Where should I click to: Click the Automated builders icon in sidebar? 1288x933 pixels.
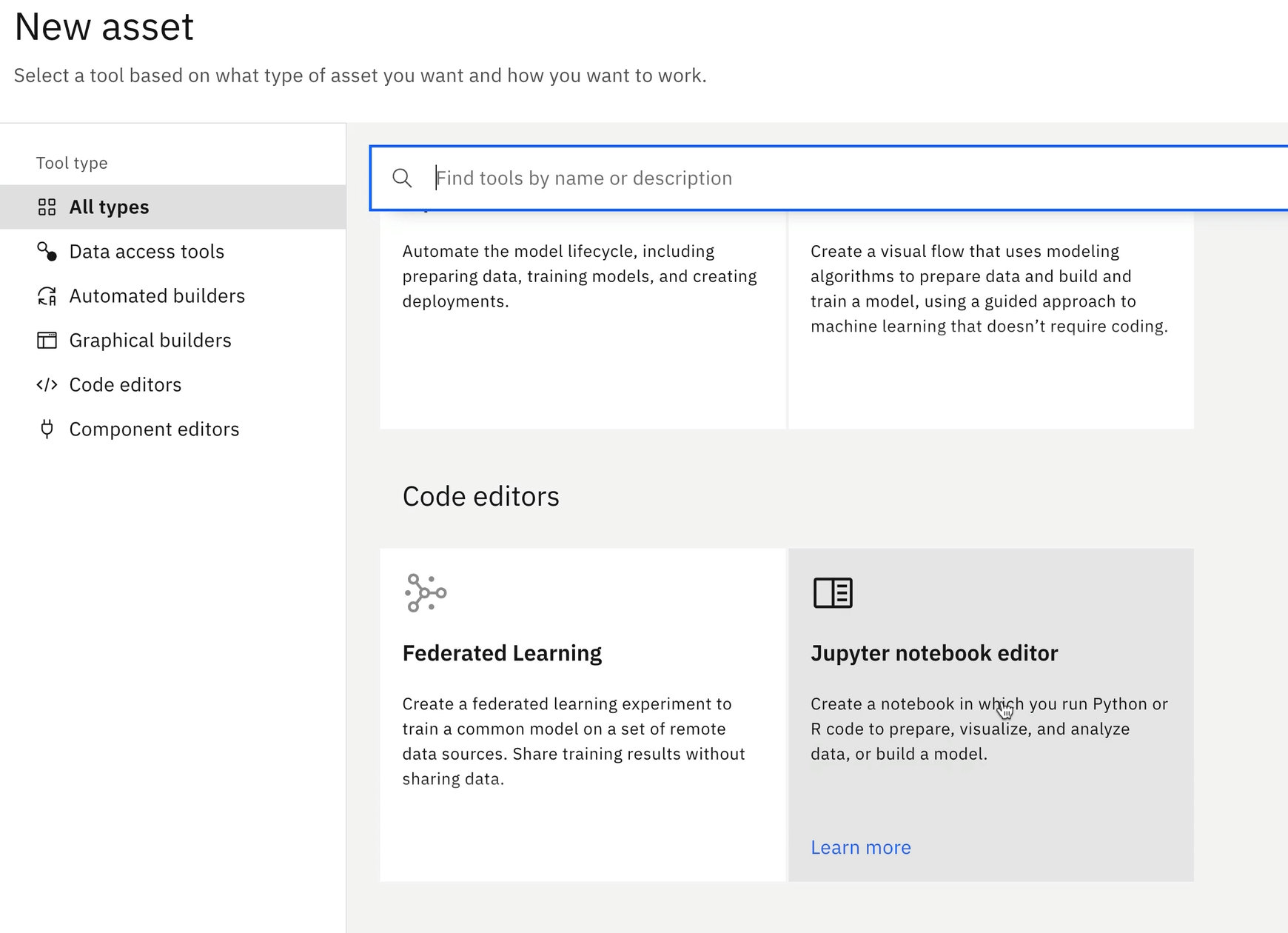click(x=47, y=296)
